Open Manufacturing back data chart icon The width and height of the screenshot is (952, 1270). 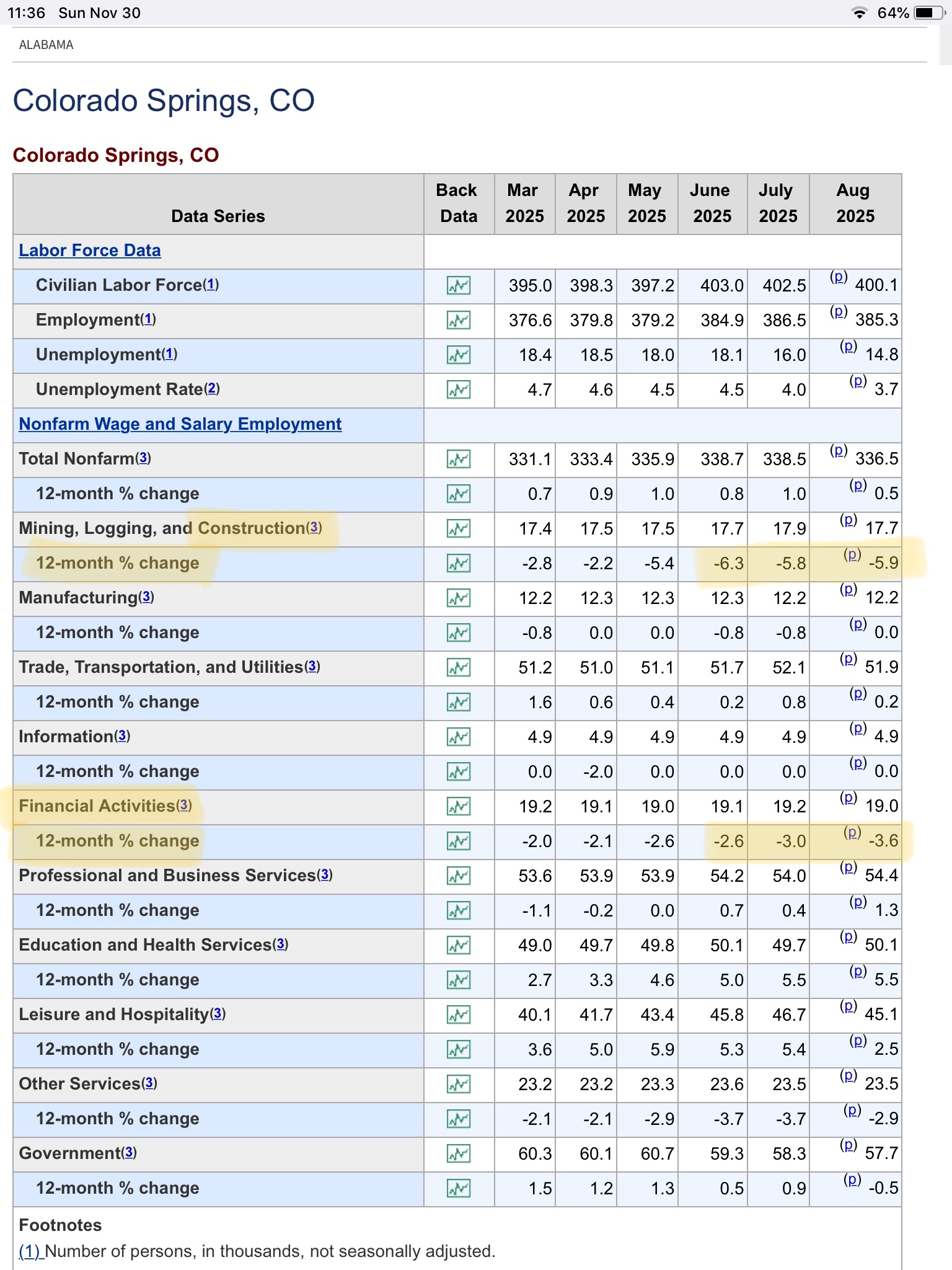click(x=458, y=598)
